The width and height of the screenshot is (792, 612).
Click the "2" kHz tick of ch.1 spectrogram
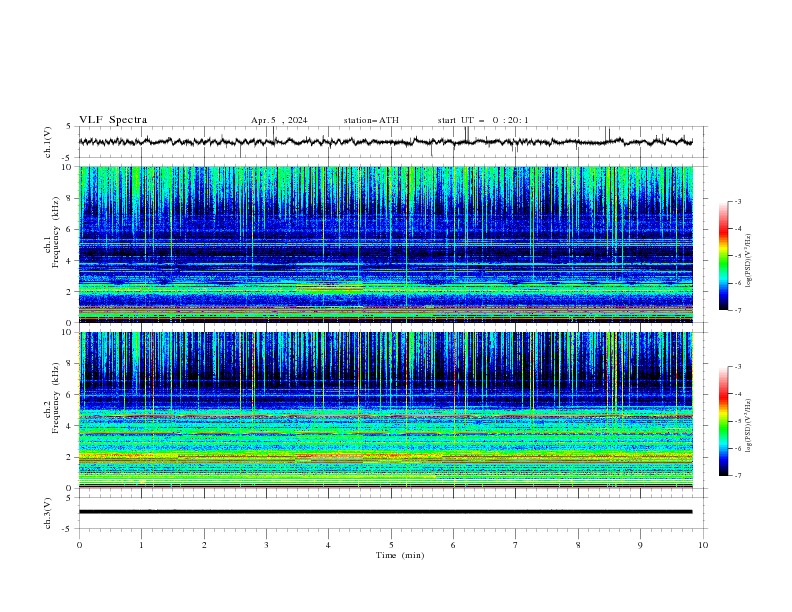(x=70, y=292)
